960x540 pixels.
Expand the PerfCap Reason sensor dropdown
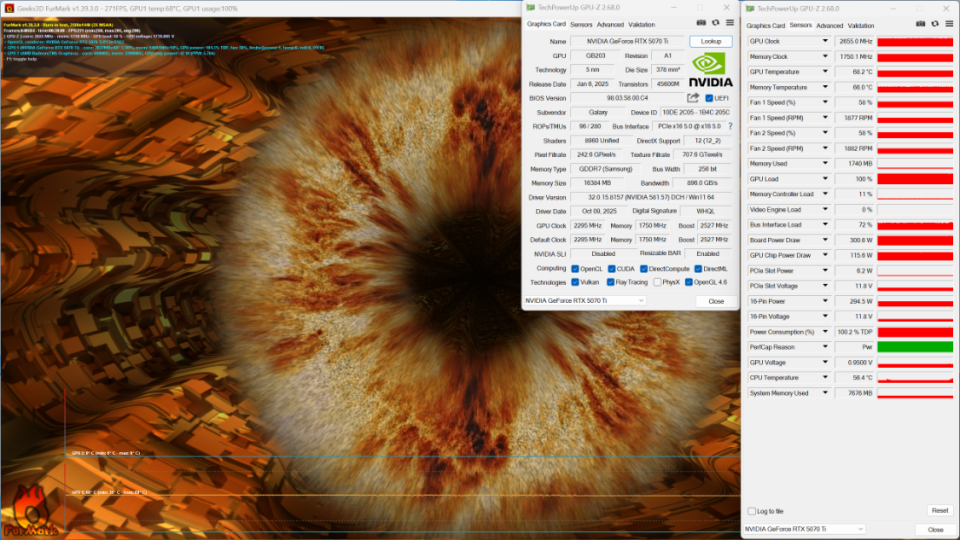(825, 347)
